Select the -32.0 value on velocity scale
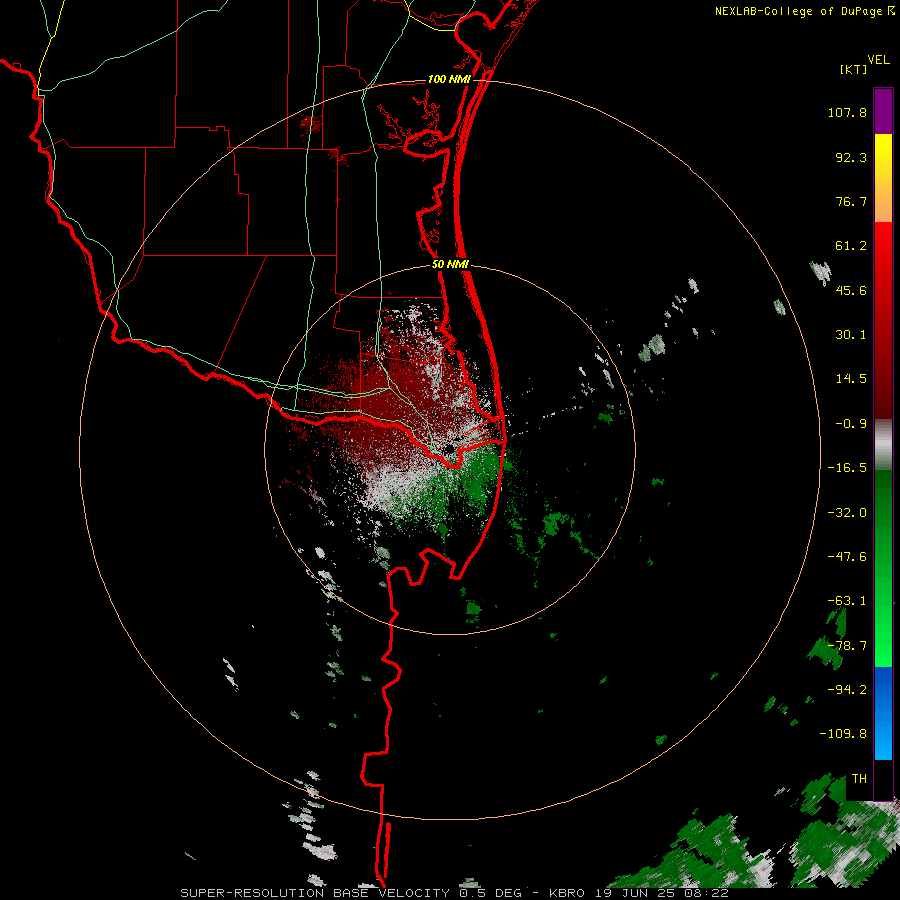 tap(847, 513)
